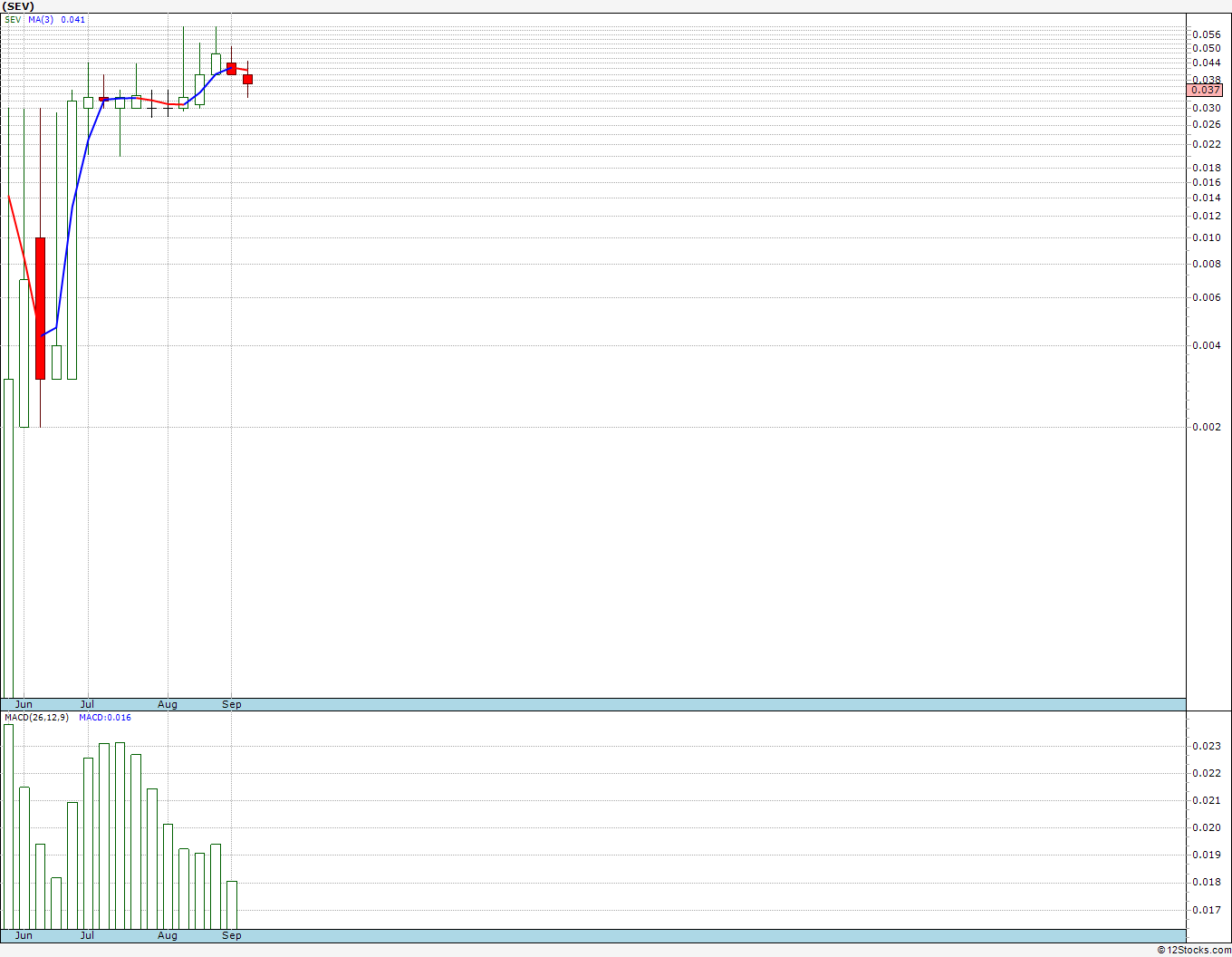Click the 0.056 price axis label
The width and height of the screenshot is (1232, 957).
click(x=1207, y=34)
